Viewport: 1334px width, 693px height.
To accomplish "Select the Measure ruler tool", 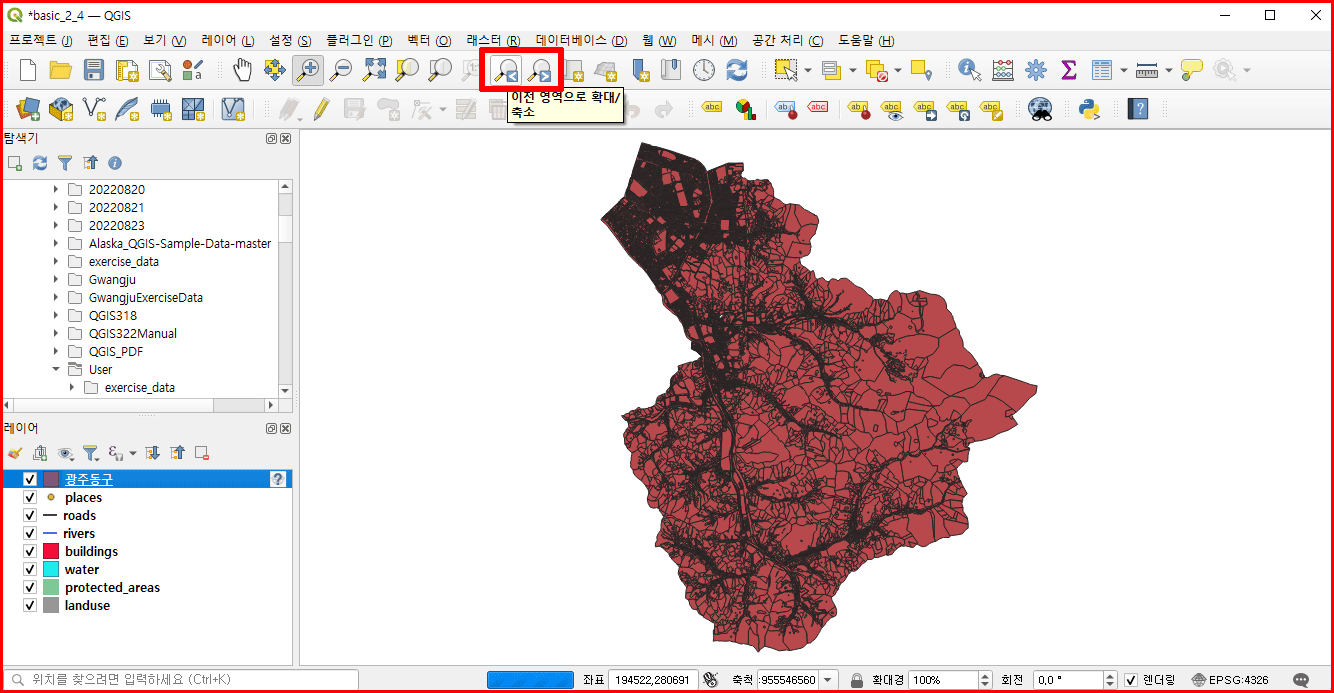I will click(1147, 70).
